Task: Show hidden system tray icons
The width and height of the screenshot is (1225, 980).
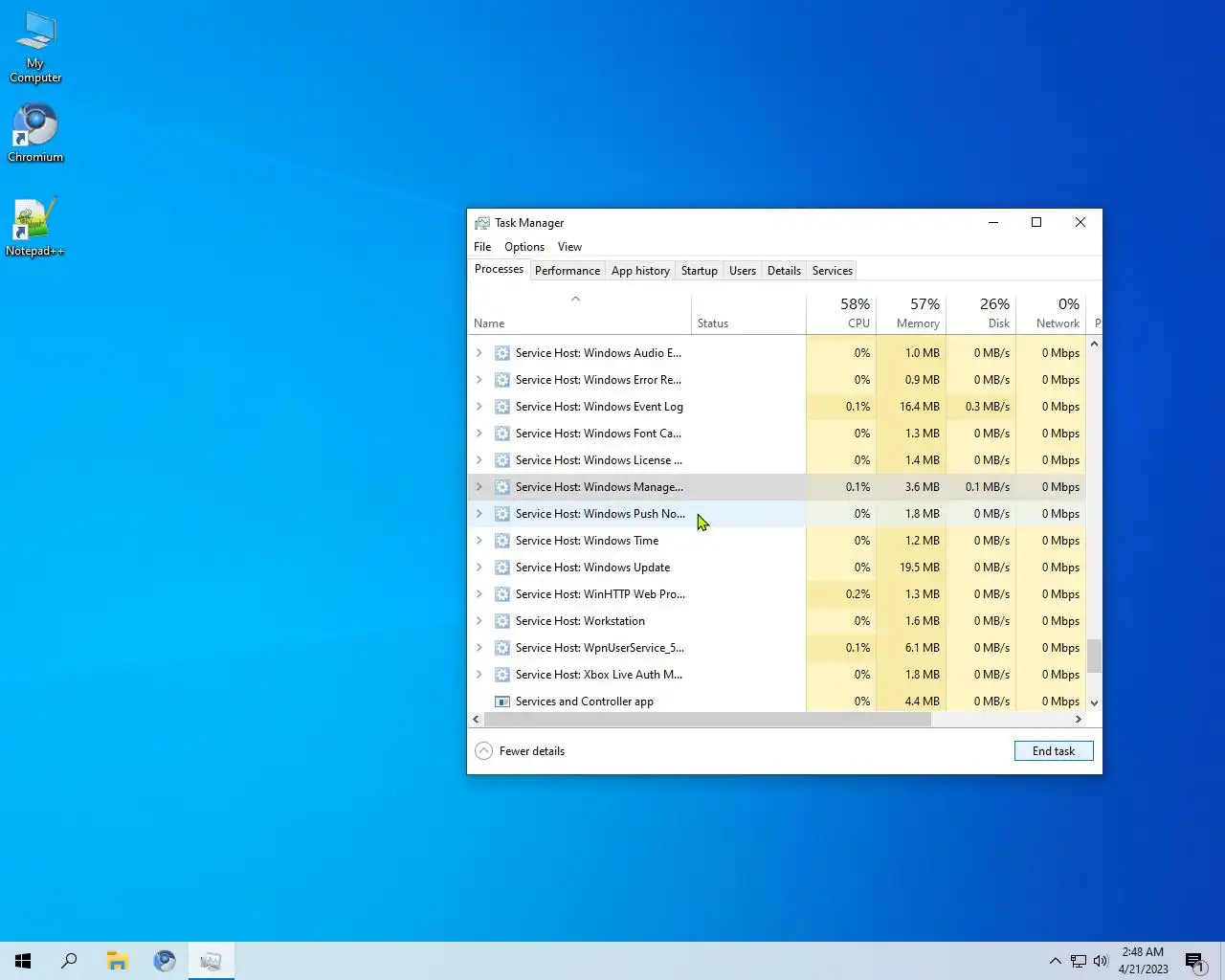Action: point(1055,961)
